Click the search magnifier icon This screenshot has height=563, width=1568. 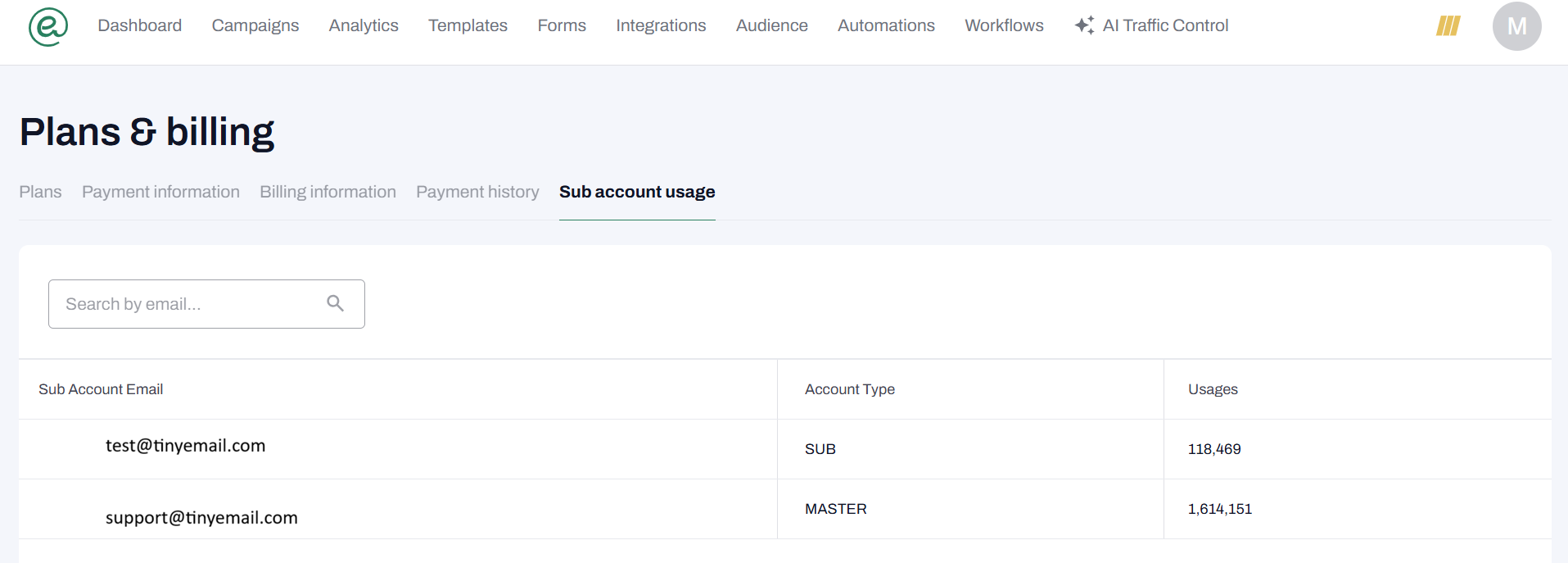click(x=335, y=303)
